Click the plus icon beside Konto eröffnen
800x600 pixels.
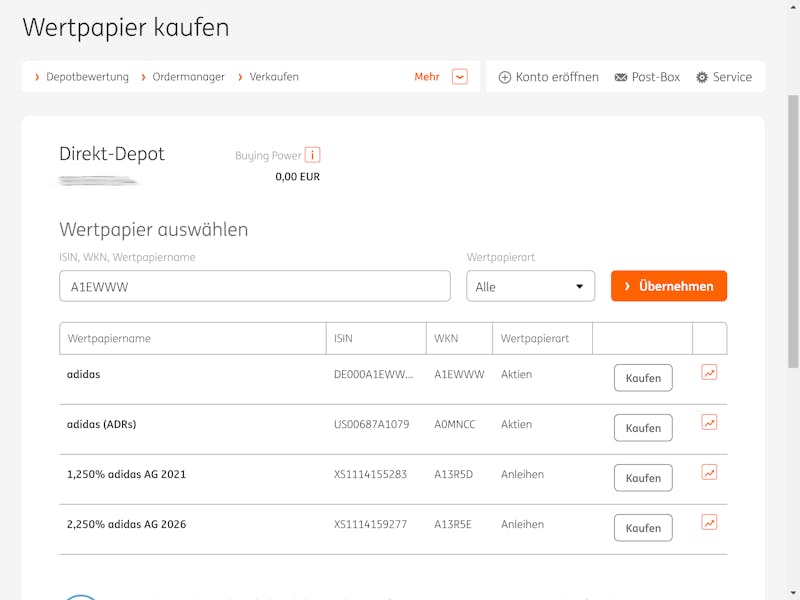pyautogui.click(x=505, y=77)
